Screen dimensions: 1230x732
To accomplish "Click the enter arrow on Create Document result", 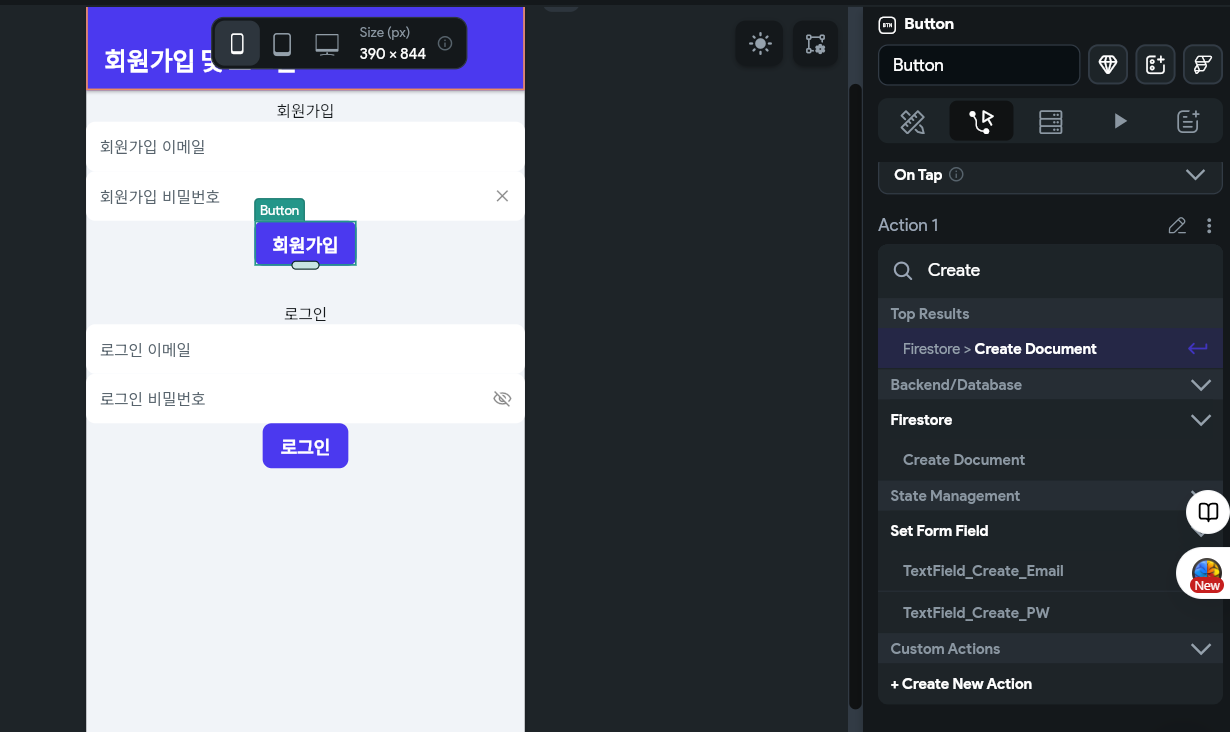I will click(1198, 349).
